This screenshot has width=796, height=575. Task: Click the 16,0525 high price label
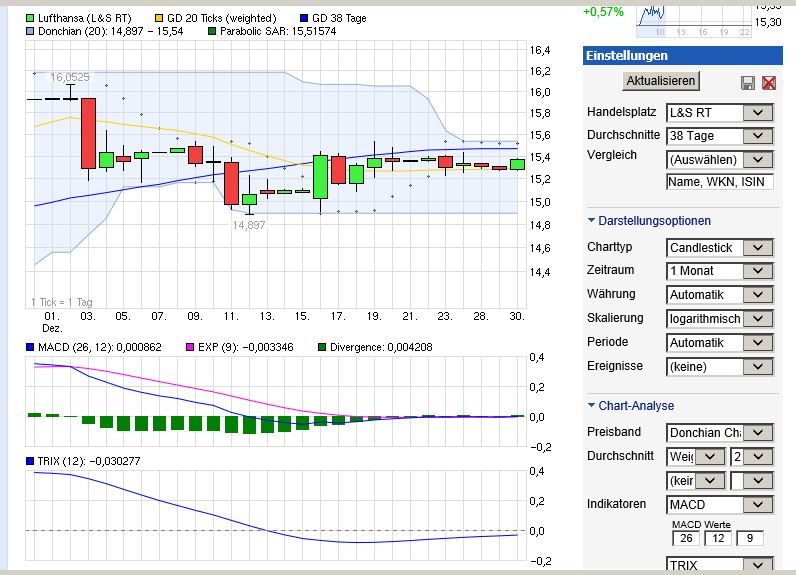[x=70, y=77]
